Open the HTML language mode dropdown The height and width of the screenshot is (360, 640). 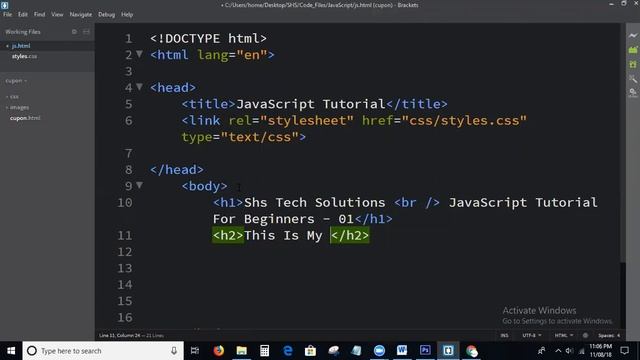pyautogui.click(x=564, y=336)
